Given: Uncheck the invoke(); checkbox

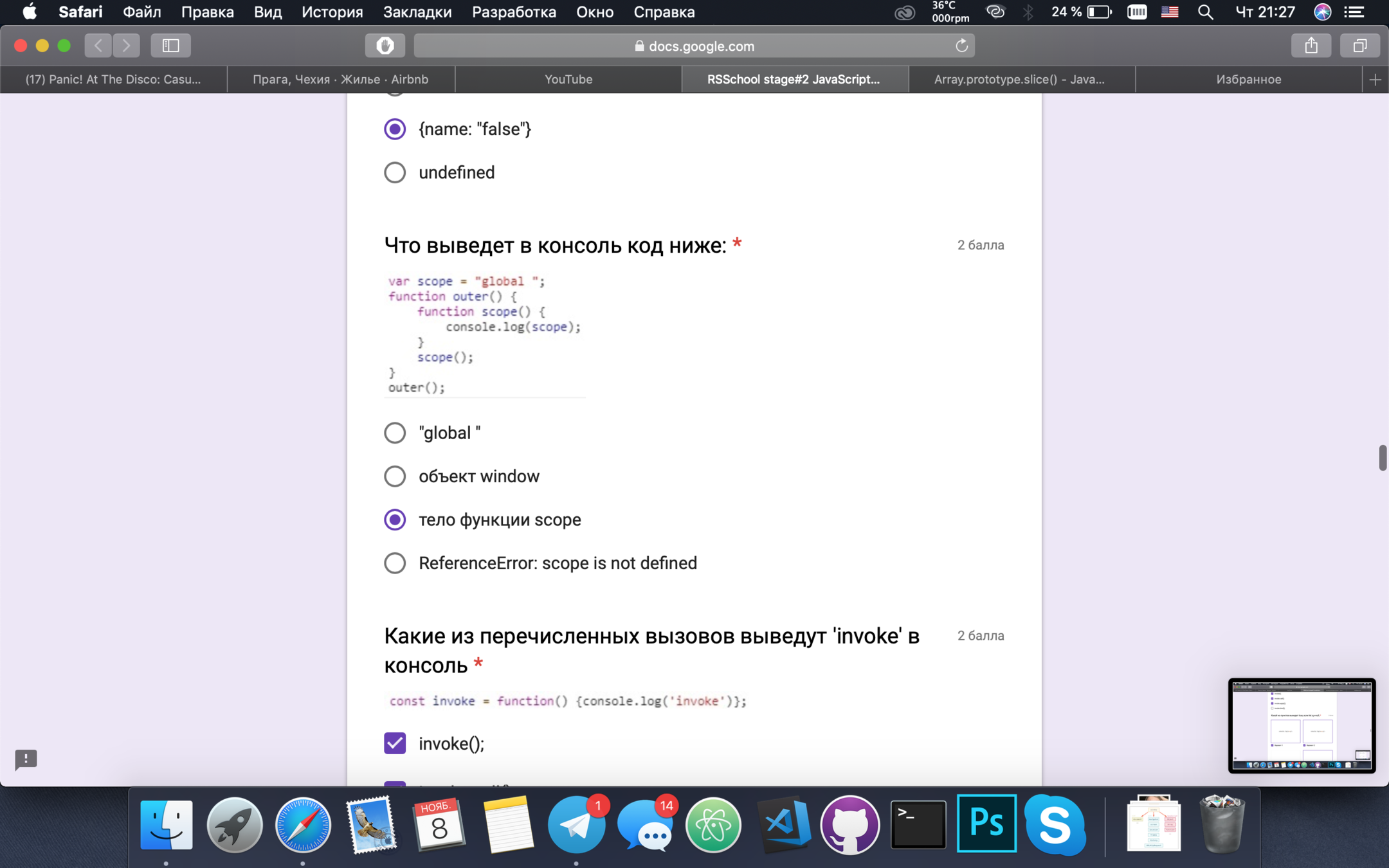Looking at the screenshot, I should (x=395, y=743).
